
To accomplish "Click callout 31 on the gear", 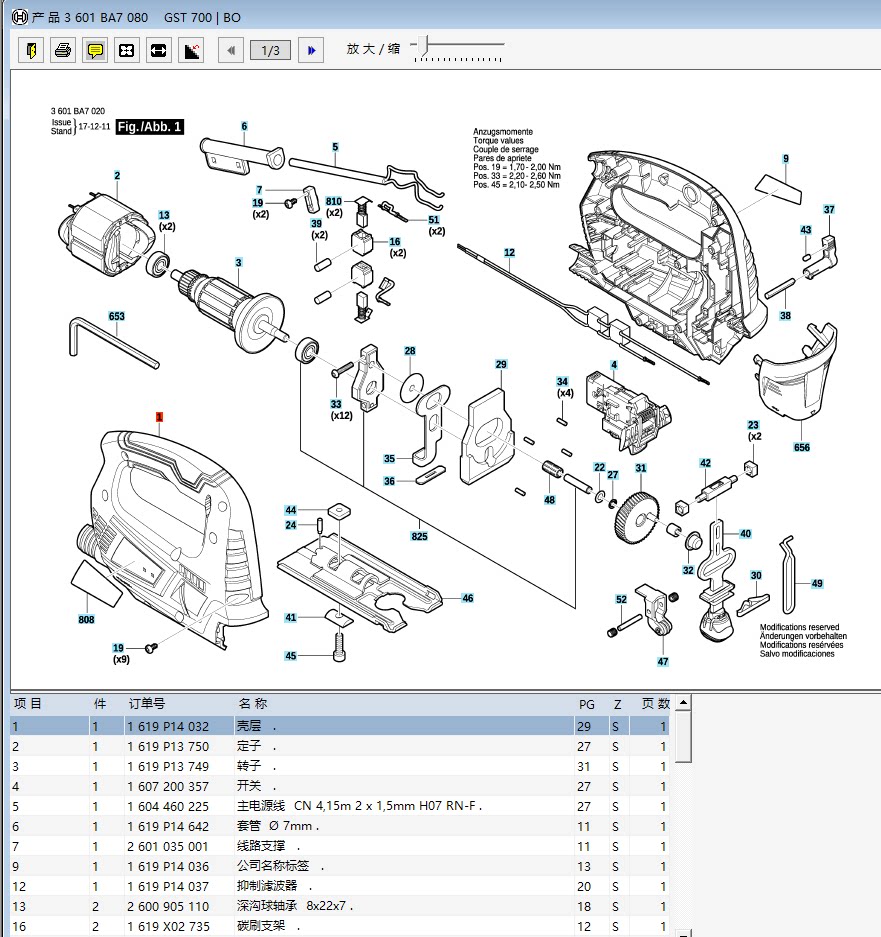I will (x=641, y=468).
